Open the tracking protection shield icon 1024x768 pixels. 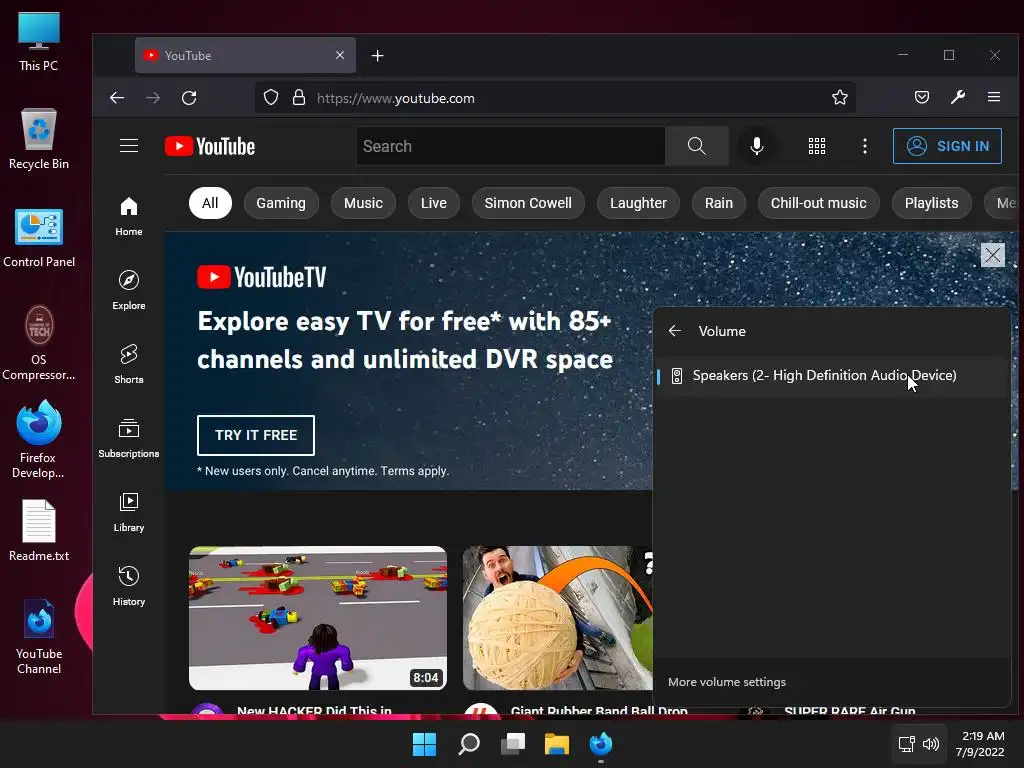pyautogui.click(x=270, y=98)
